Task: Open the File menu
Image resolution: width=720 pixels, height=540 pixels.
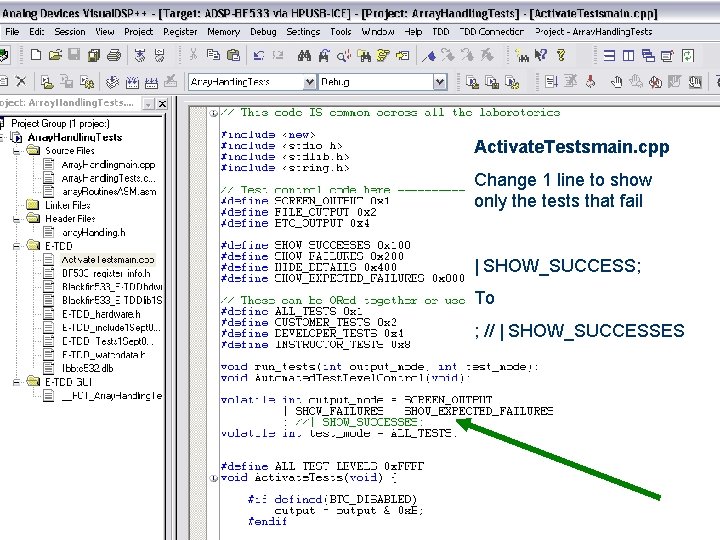Action: [12, 32]
